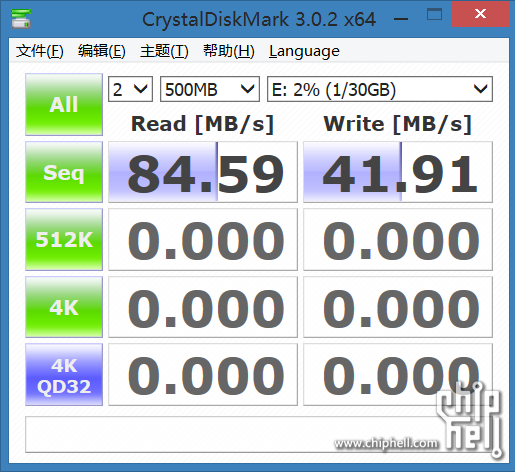The height and width of the screenshot is (472, 515).
Task: Close the CrystalDiskMark window
Action: 480,14
